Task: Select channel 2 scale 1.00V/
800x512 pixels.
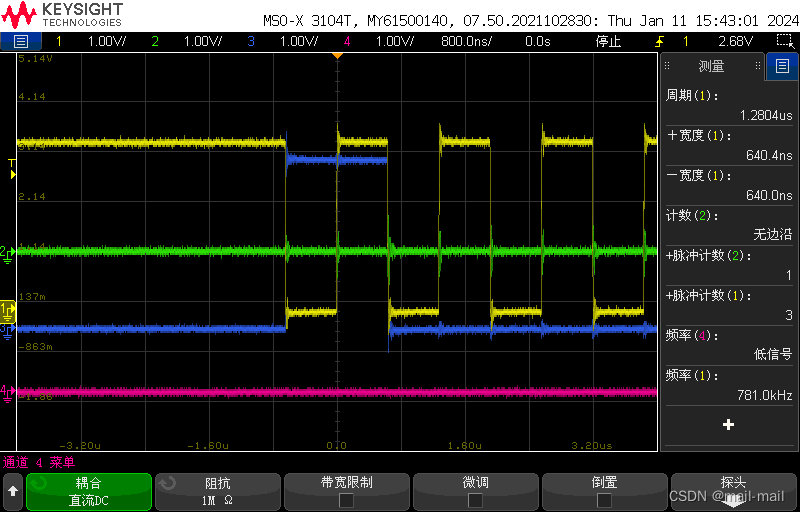Action: tap(203, 41)
